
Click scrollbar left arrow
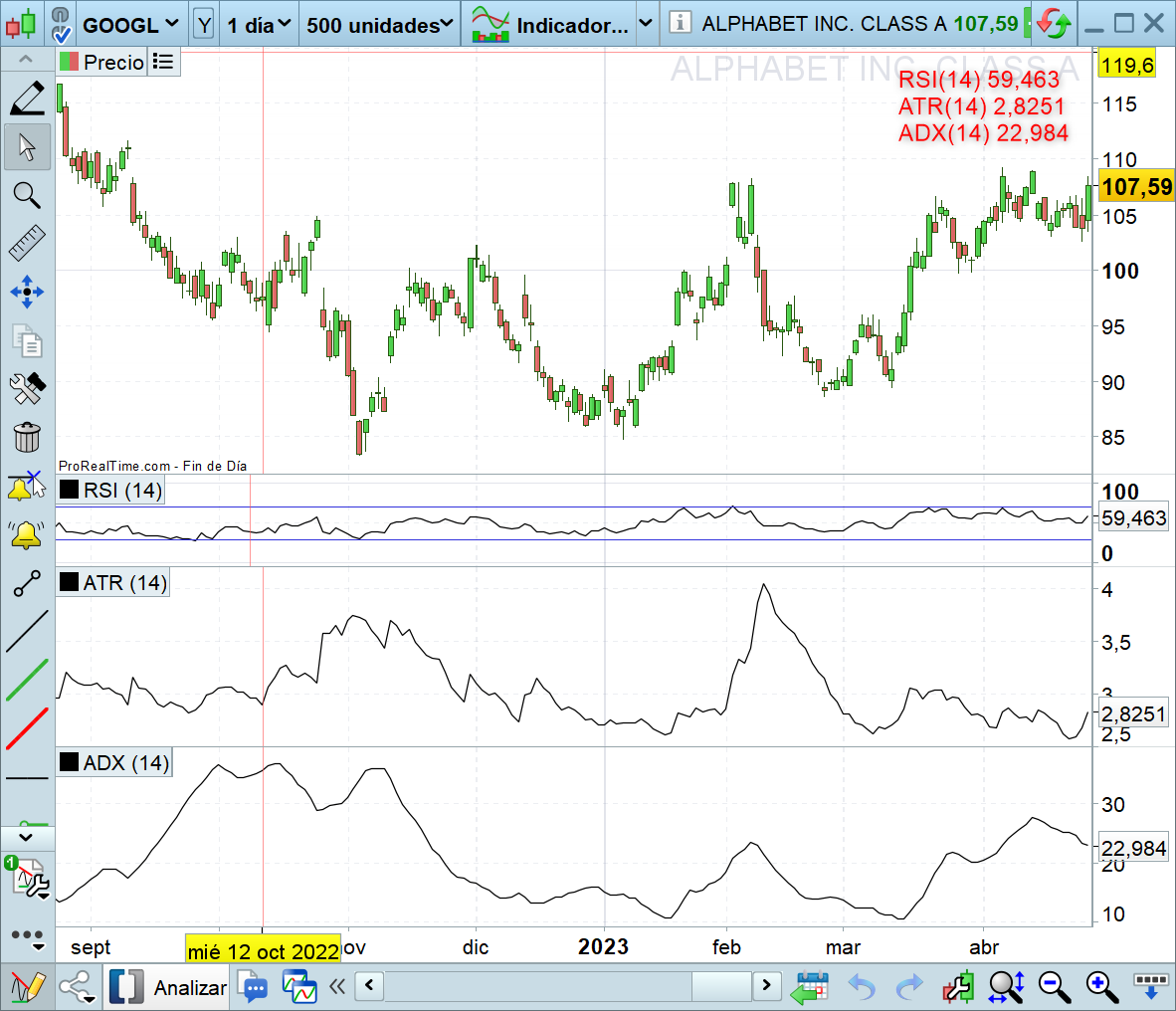pos(369,984)
